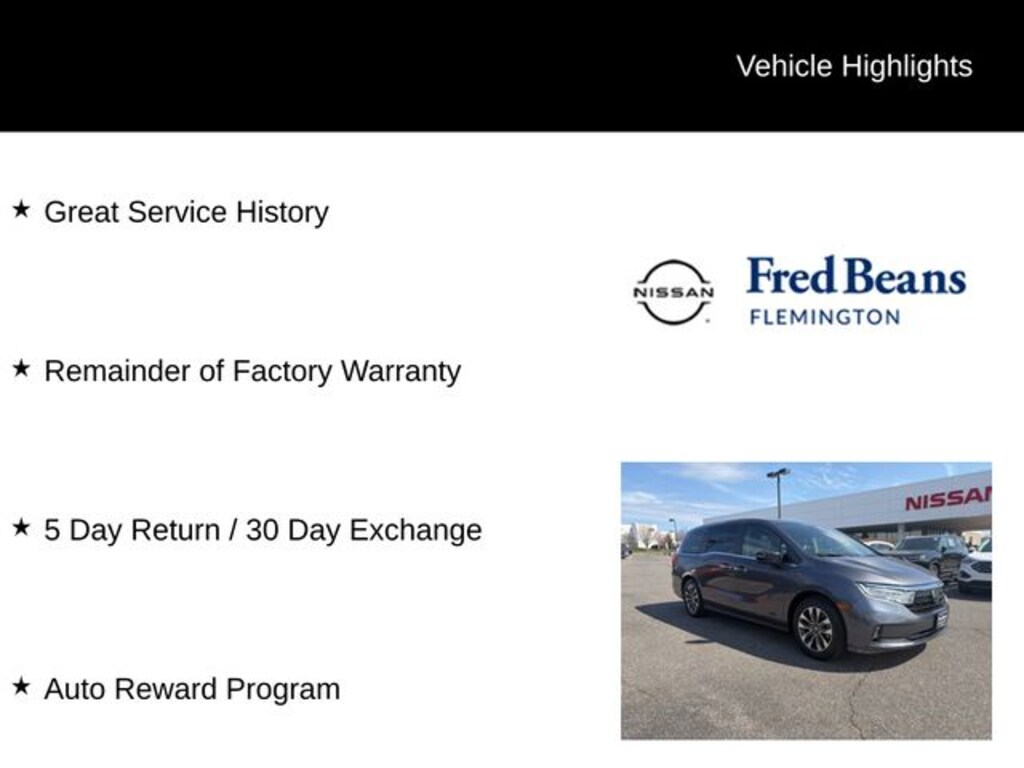Select the 5 Day Return / 30 Day Exchange line

pos(262,530)
